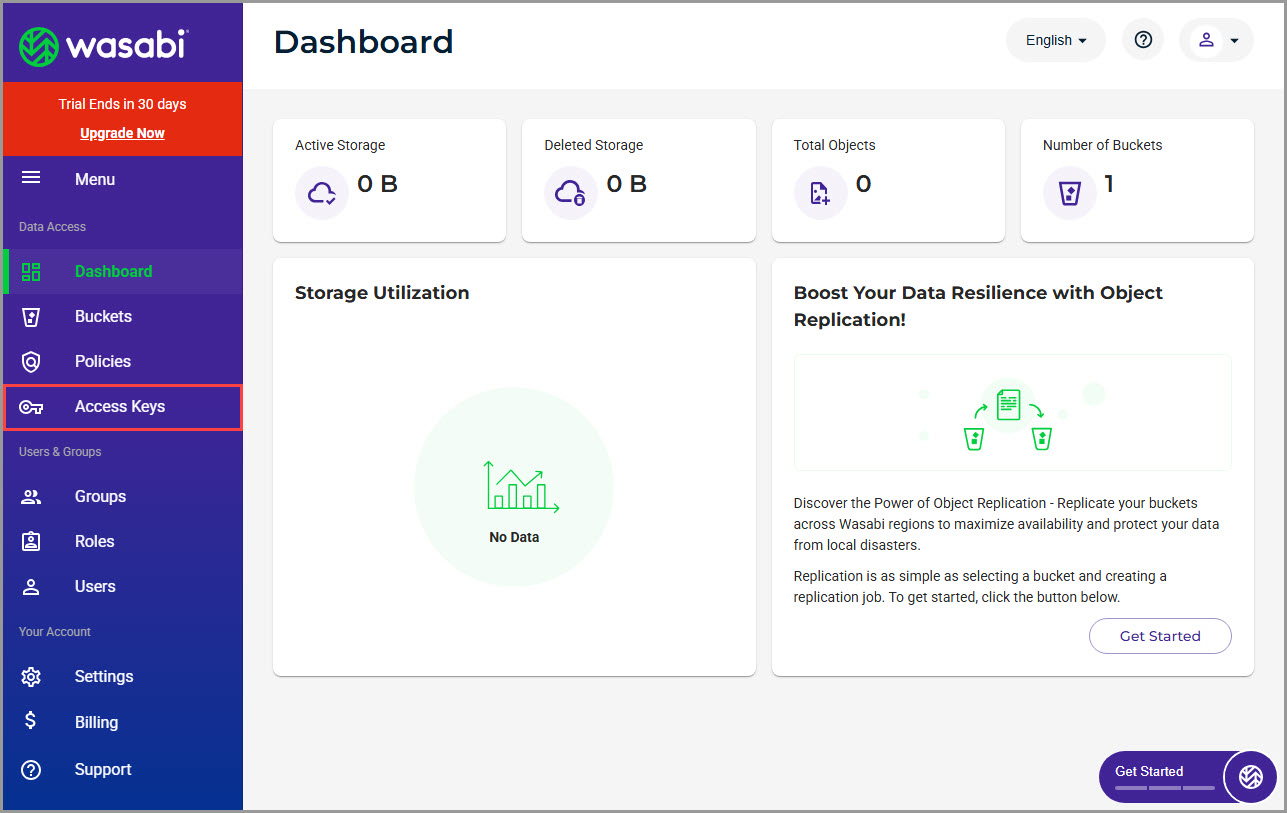Click the Number of Buckets label

tap(1102, 145)
